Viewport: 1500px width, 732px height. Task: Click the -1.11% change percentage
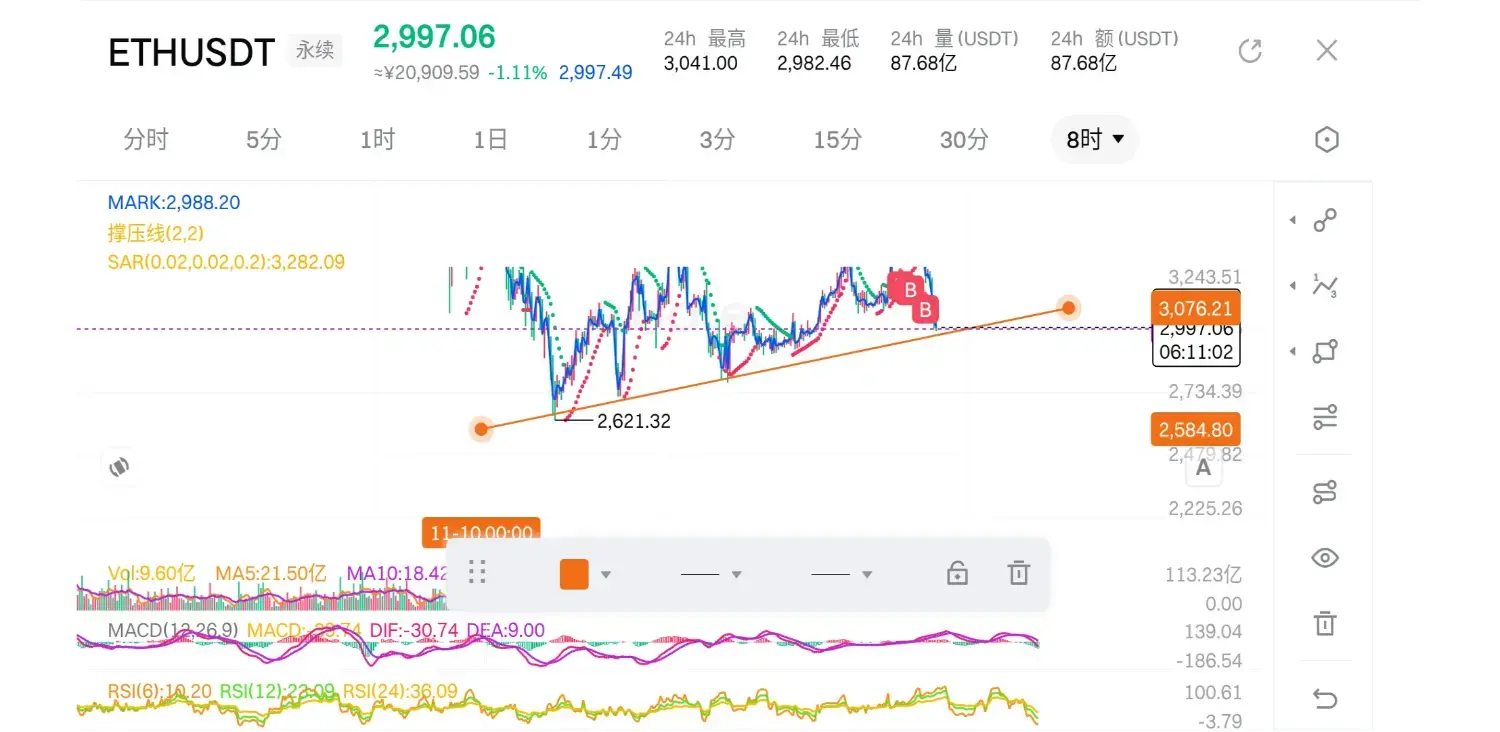[517, 72]
